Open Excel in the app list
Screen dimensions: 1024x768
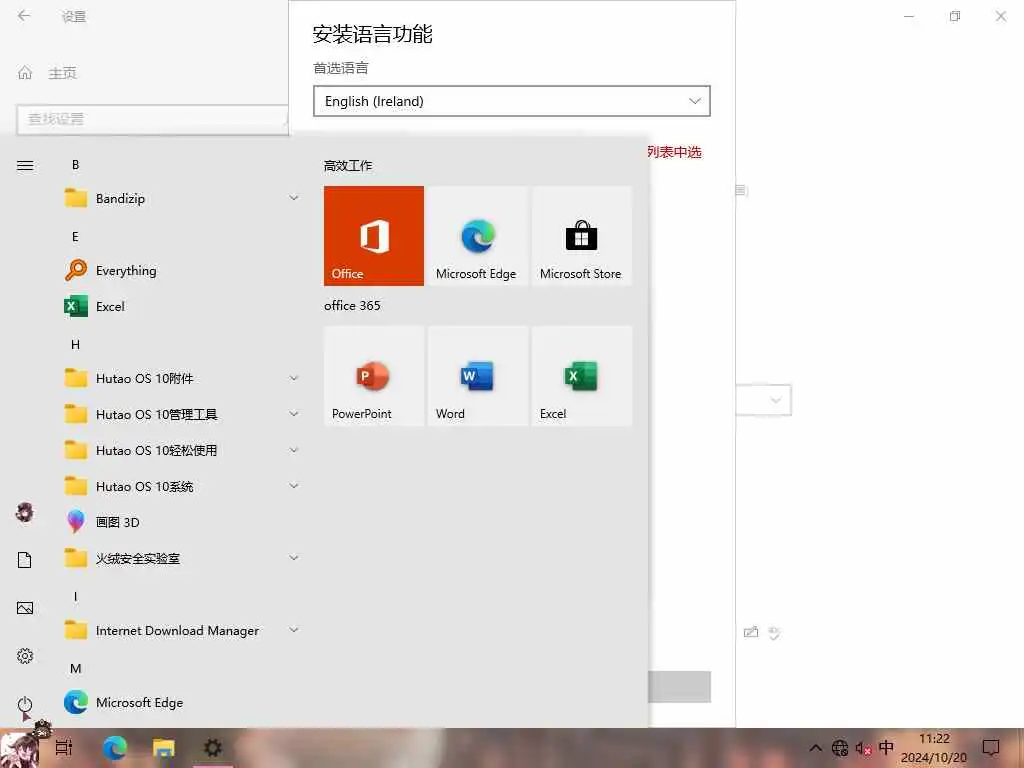[x=182, y=306]
